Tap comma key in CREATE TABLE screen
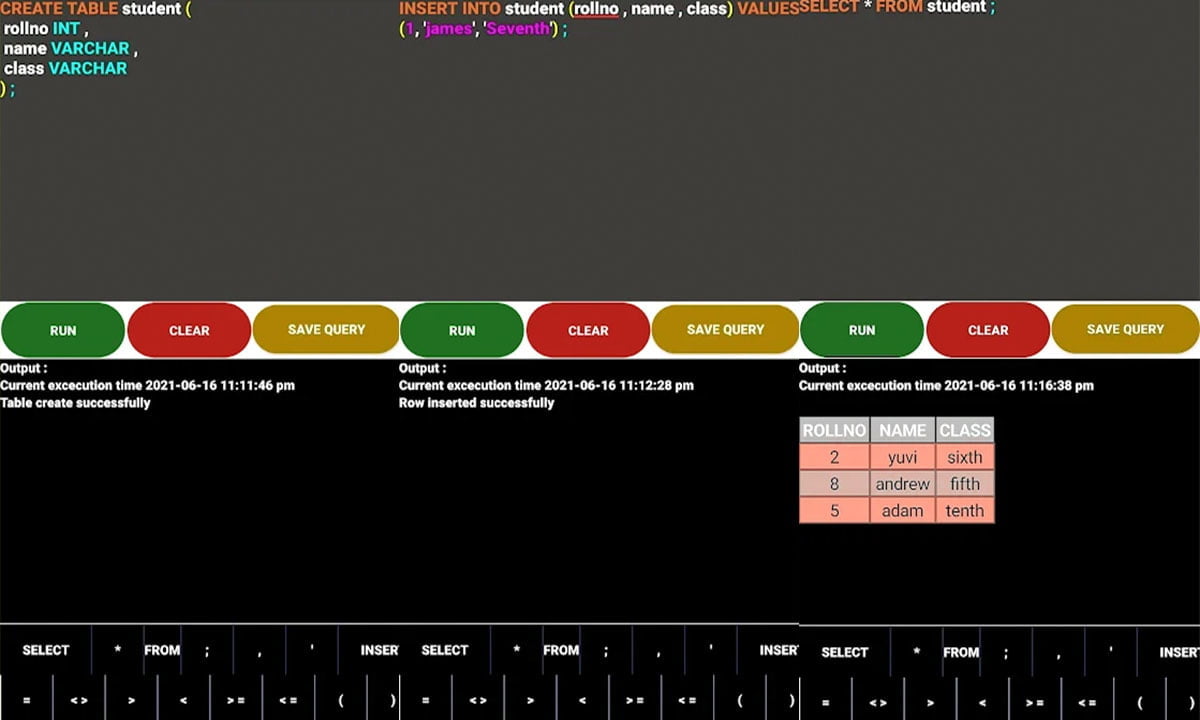1200x720 pixels. tap(259, 650)
